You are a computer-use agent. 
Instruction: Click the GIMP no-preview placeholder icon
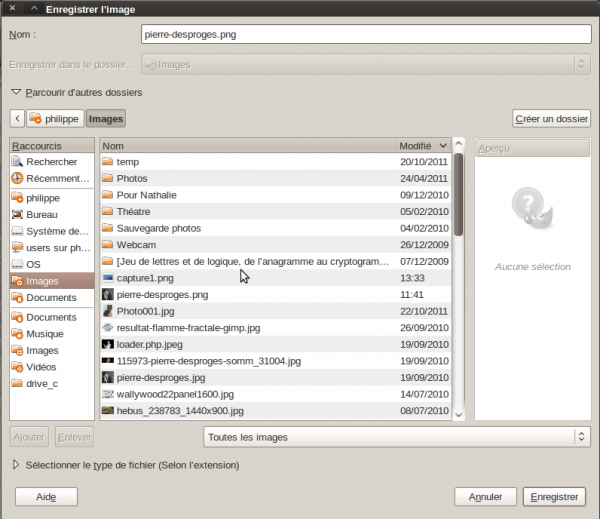tap(532, 209)
